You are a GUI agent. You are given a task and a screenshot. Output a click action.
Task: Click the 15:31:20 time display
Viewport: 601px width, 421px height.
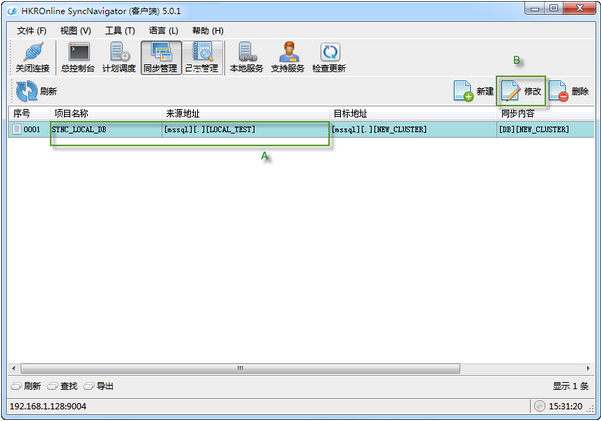click(x=565, y=406)
